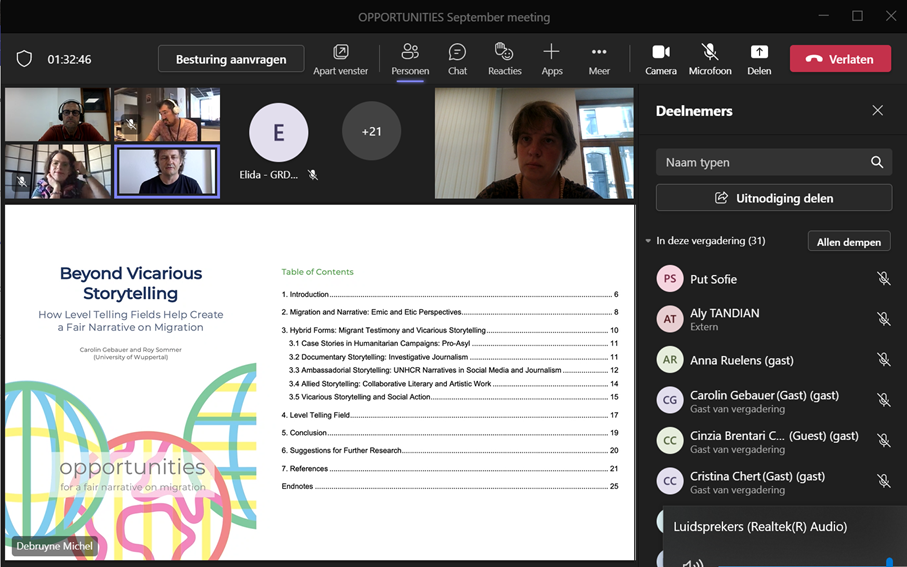Screen dimensions: 907x567
Task: Expand the +21 hidden participants
Action: coord(371,131)
